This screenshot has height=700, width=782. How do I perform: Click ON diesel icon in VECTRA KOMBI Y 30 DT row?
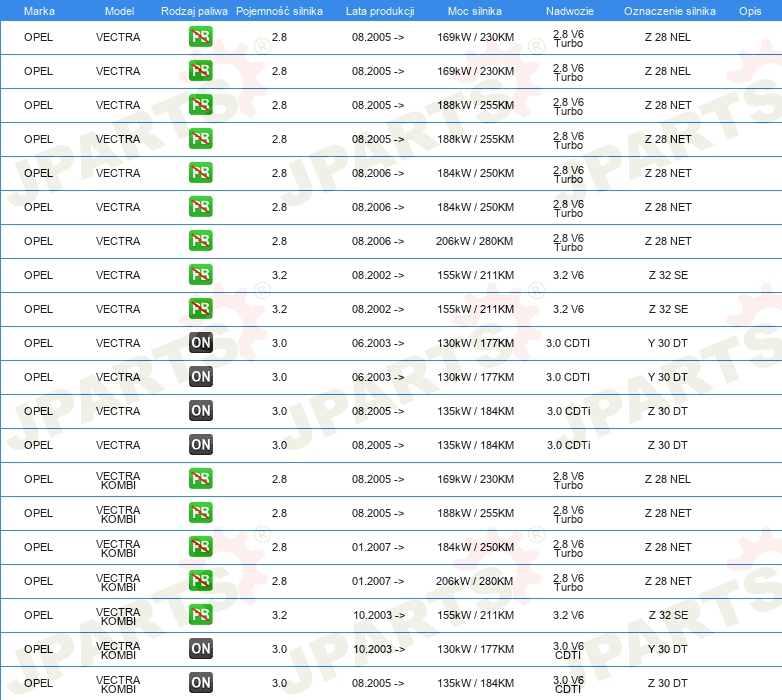coord(200,648)
